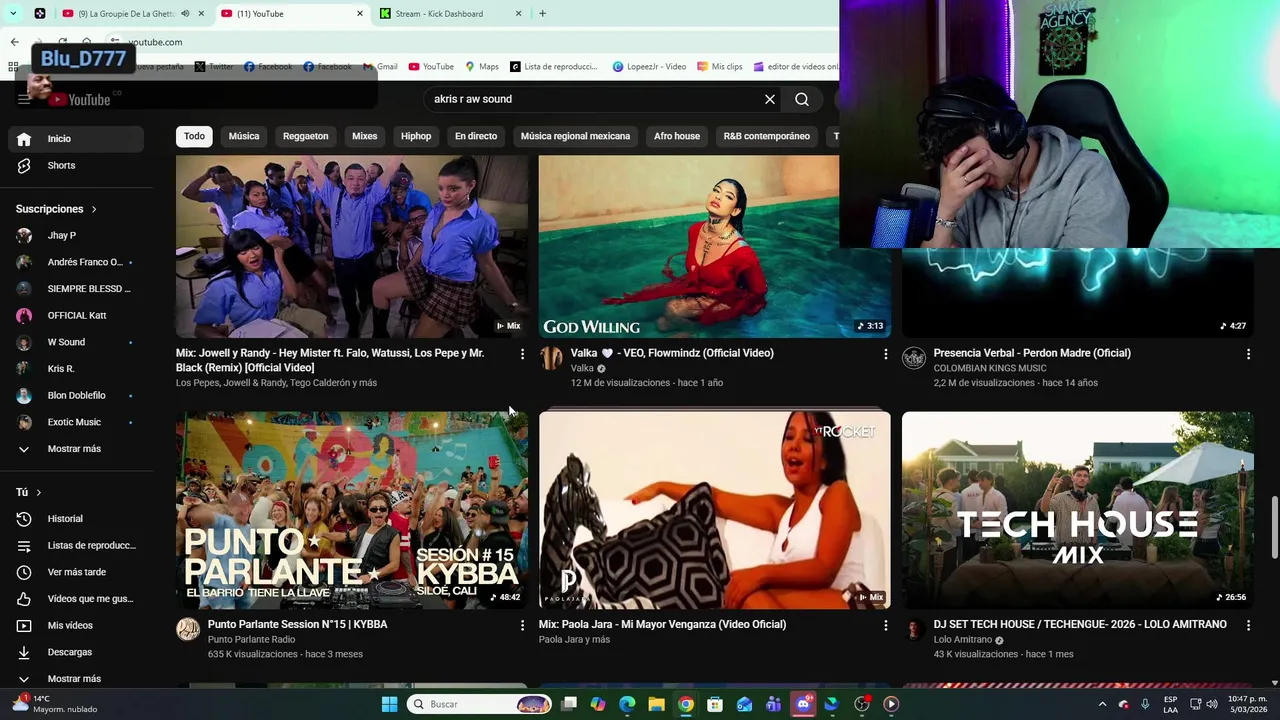Open the Descargas download icon
This screenshot has width=1280, height=720.
pos(24,652)
